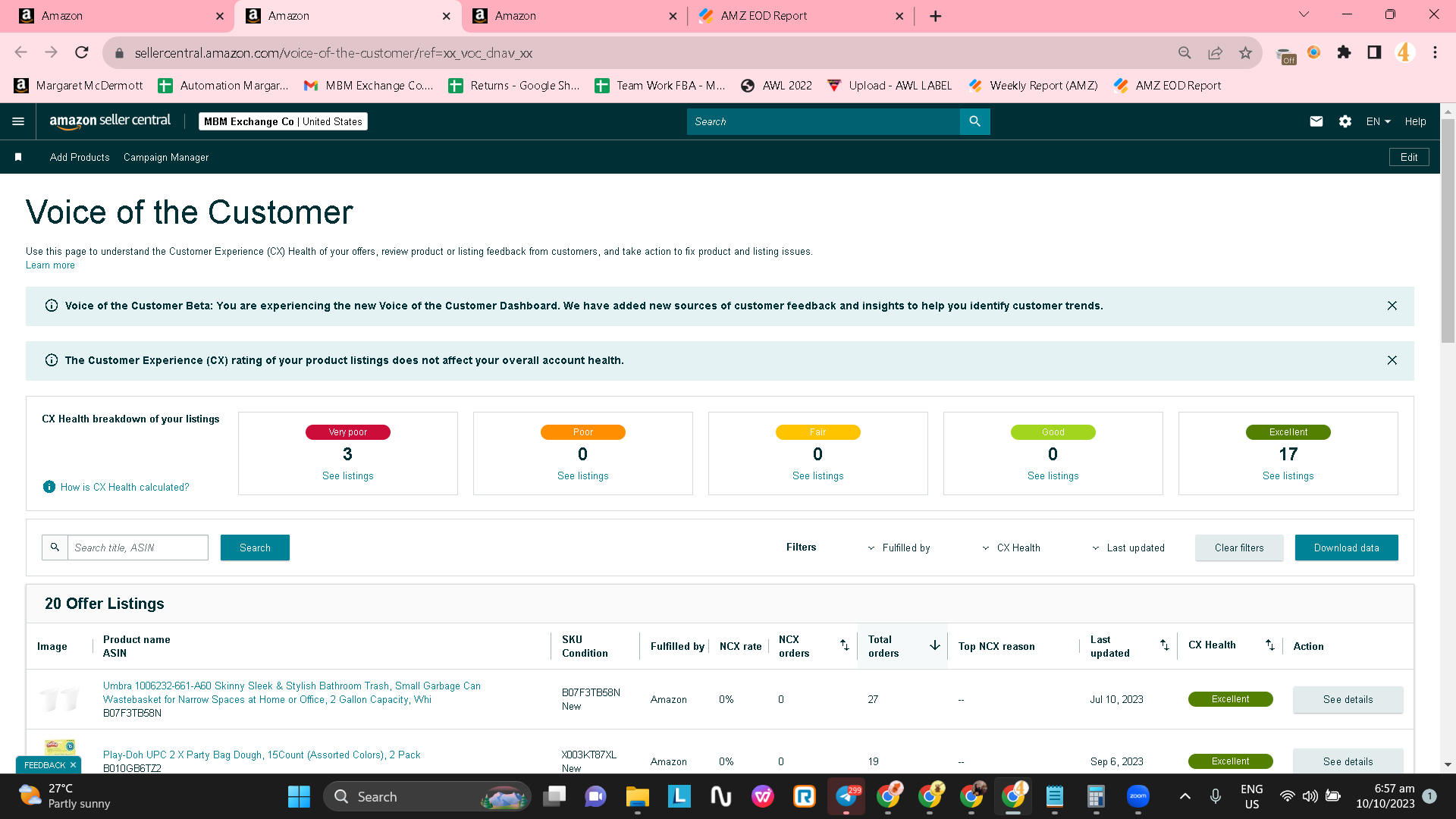The image size is (1456, 819).
Task: Toggle the browser side panel icon
Action: [1374, 52]
